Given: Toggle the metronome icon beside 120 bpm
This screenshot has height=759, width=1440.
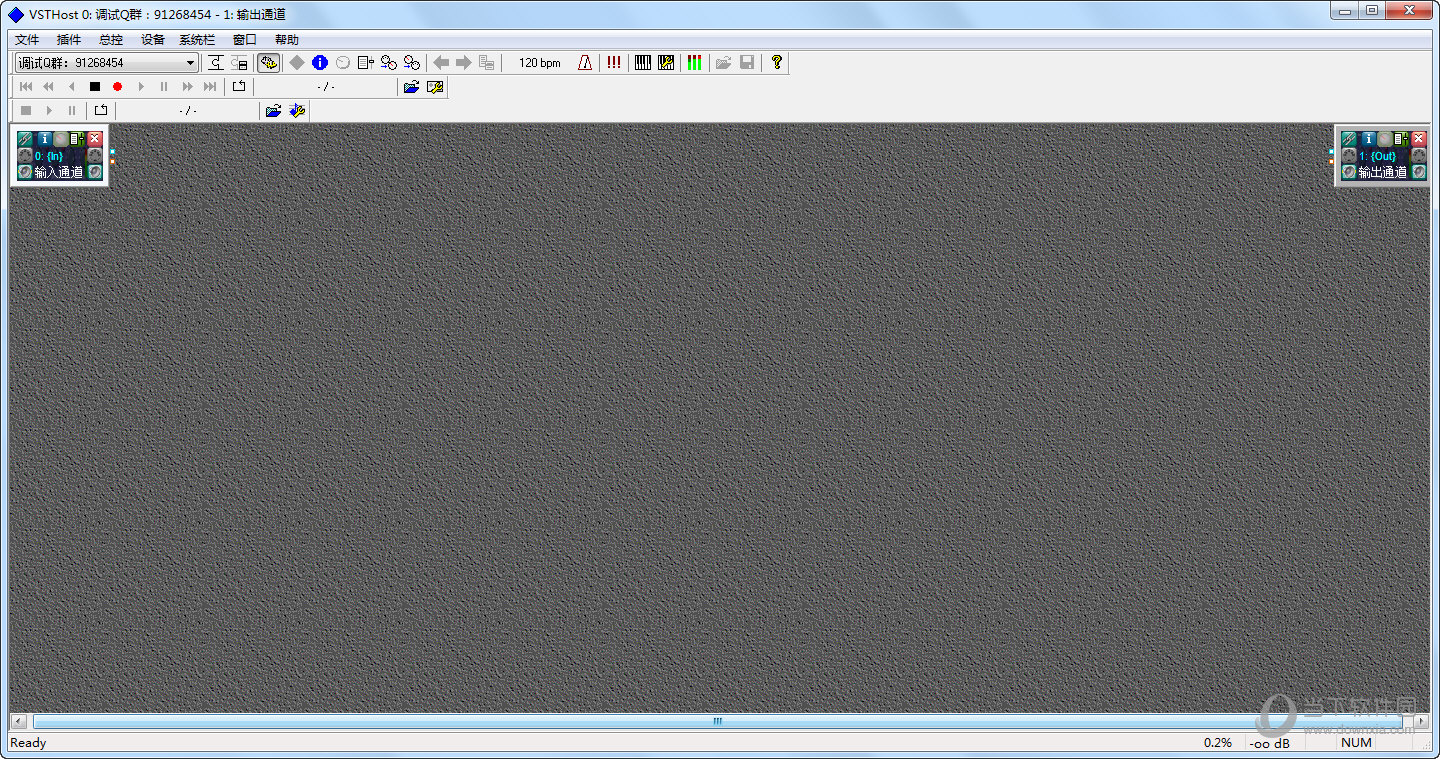Looking at the screenshot, I should [x=586, y=62].
